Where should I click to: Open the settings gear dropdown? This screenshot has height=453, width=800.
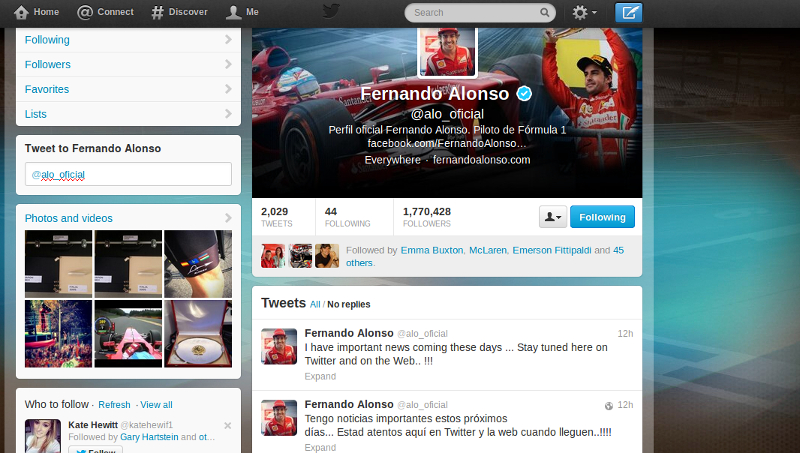[x=584, y=12]
